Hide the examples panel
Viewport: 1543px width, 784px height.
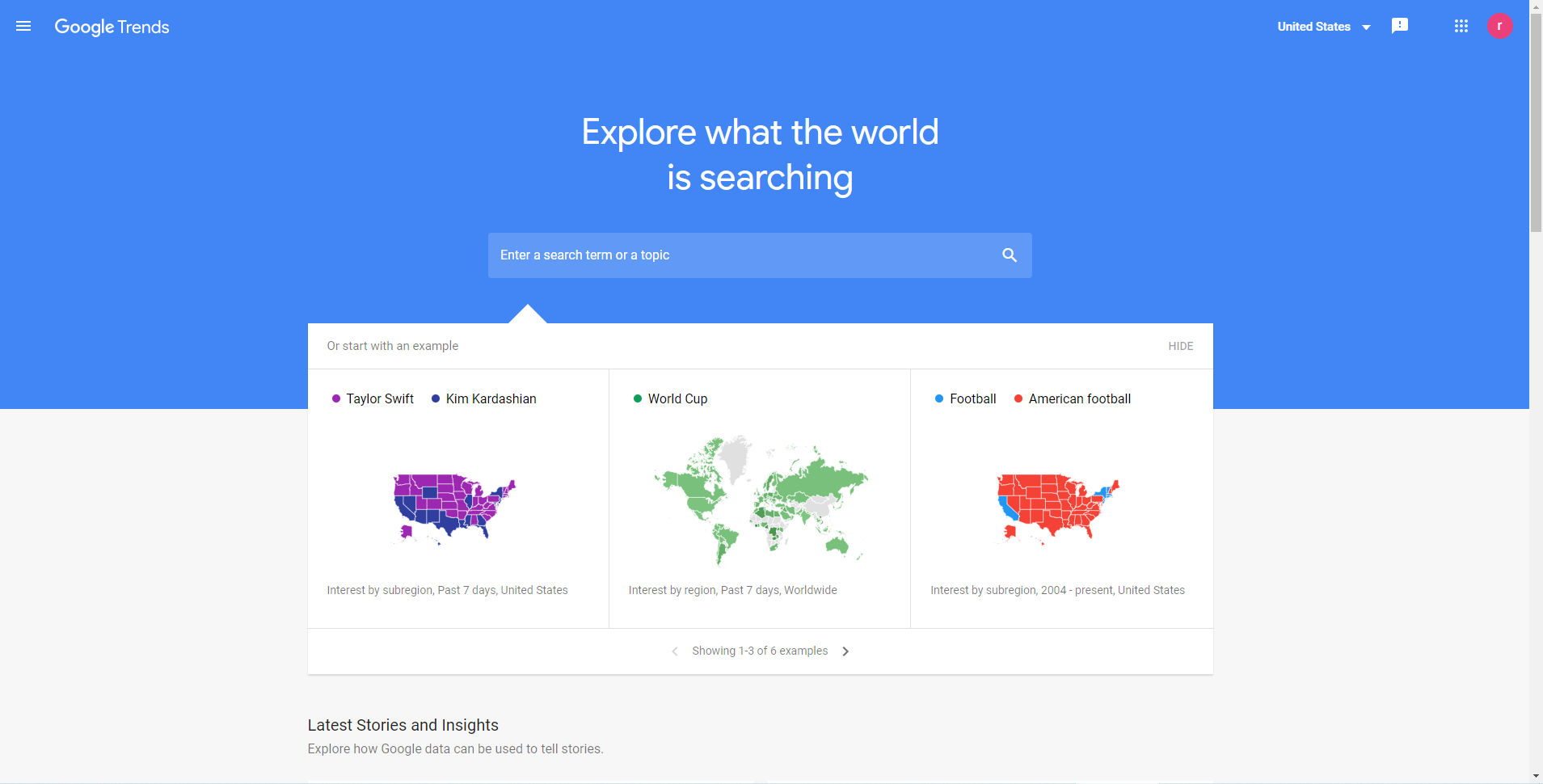(x=1180, y=346)
